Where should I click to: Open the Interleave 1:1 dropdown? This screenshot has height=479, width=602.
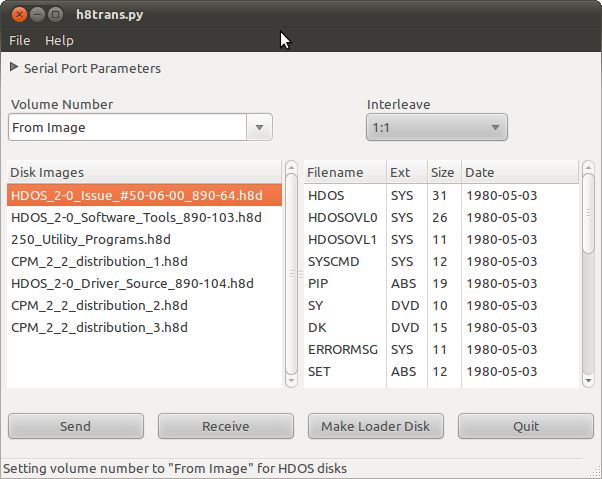click(x=436, y=128)
